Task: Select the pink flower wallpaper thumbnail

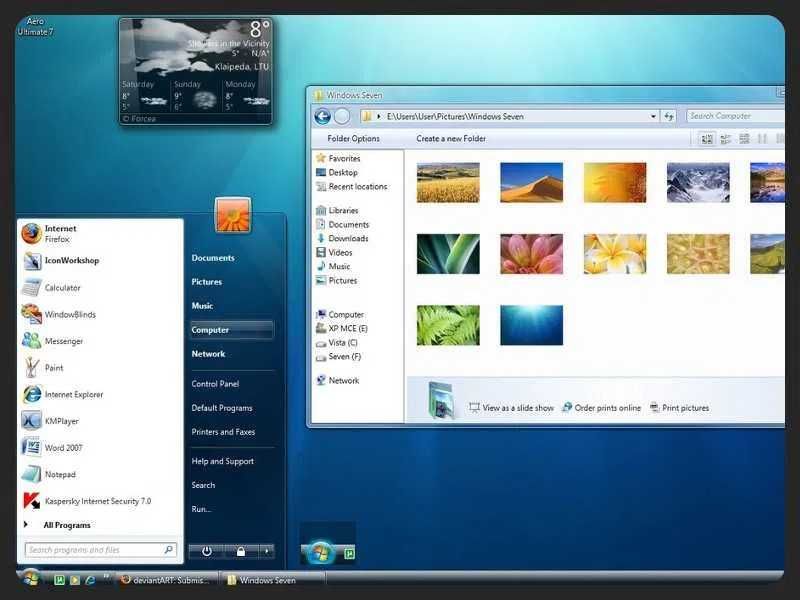Action: 532,254
